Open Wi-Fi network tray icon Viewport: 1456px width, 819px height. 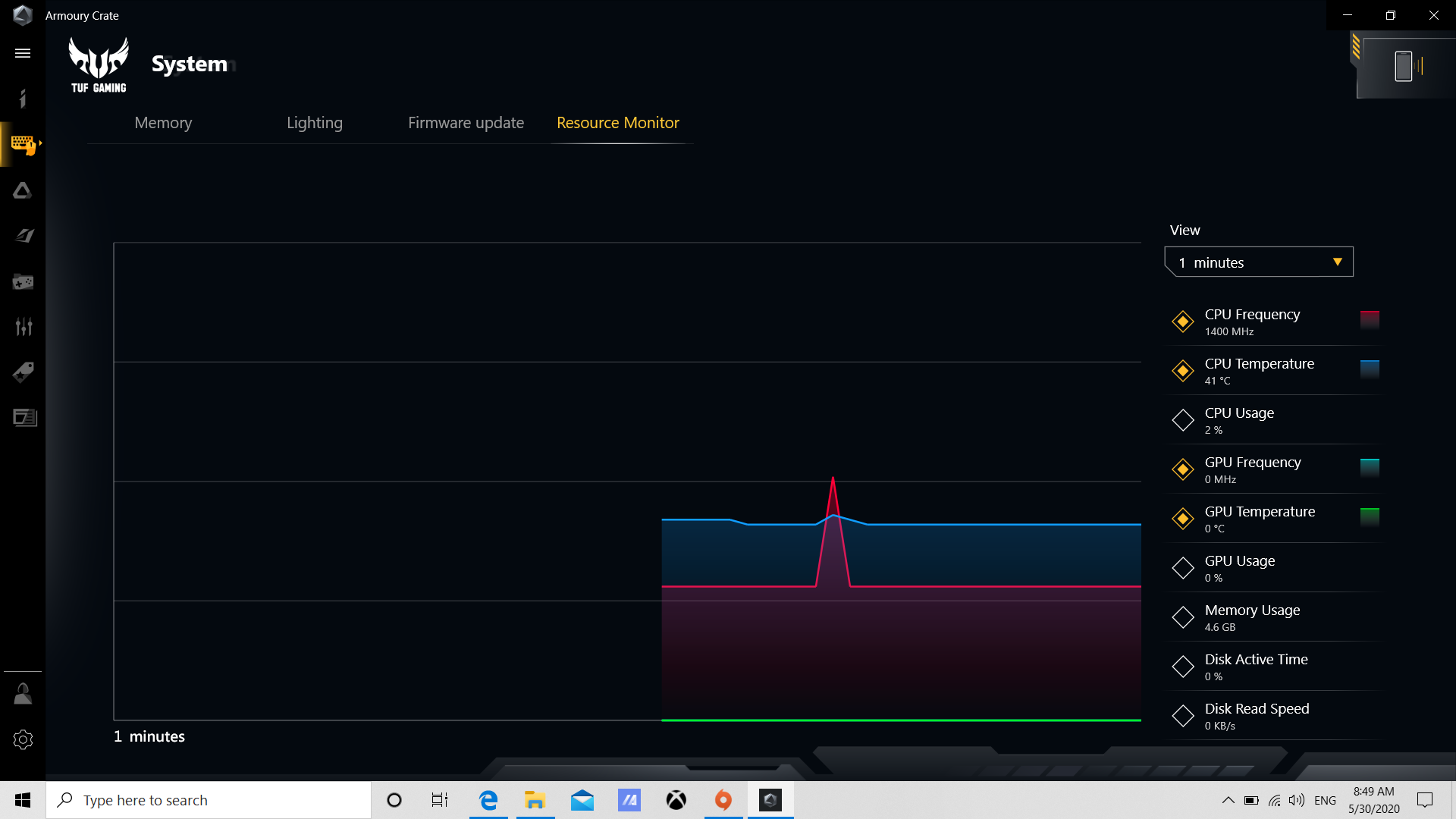tap(1275, 800)
